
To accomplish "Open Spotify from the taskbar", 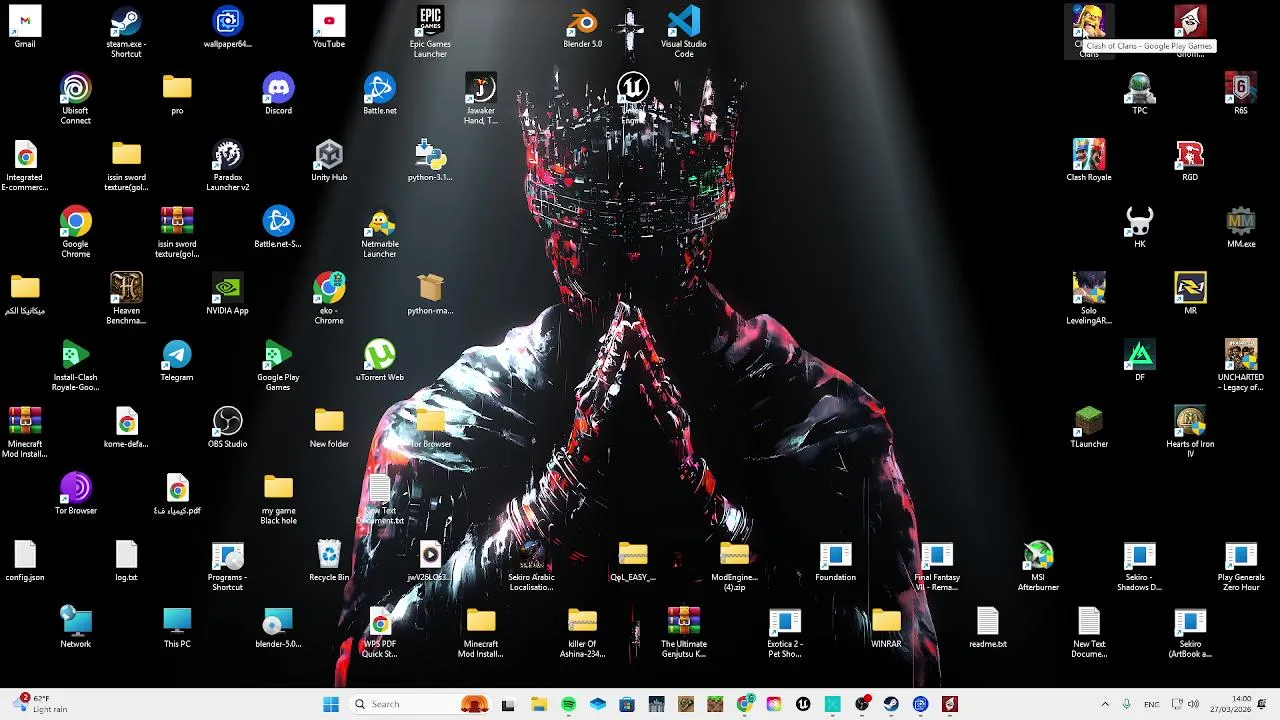I will click(568, 704).
